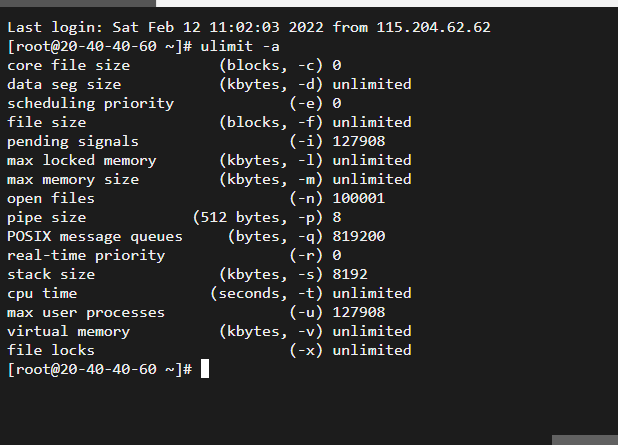Click the max locked memory label
The width and height of the screenshot is (618, 445).
(82, 160)
